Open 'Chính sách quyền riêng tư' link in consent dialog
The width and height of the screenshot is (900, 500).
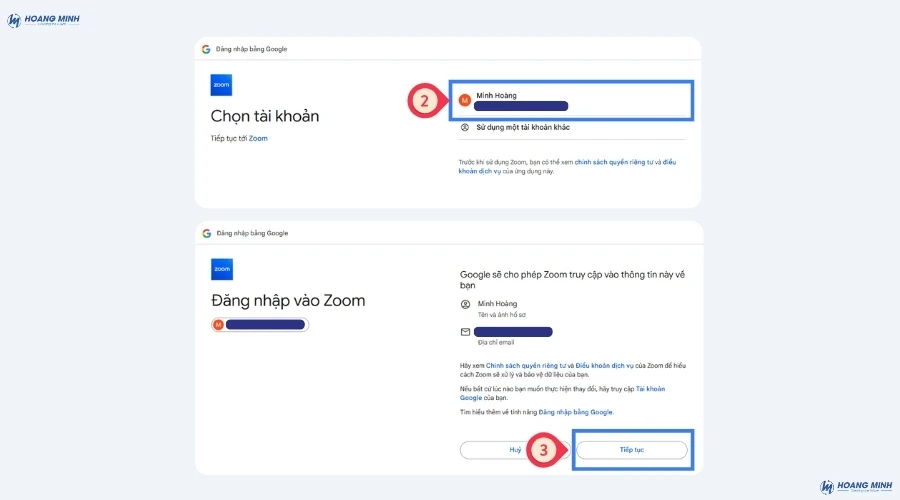click(526, 366)
